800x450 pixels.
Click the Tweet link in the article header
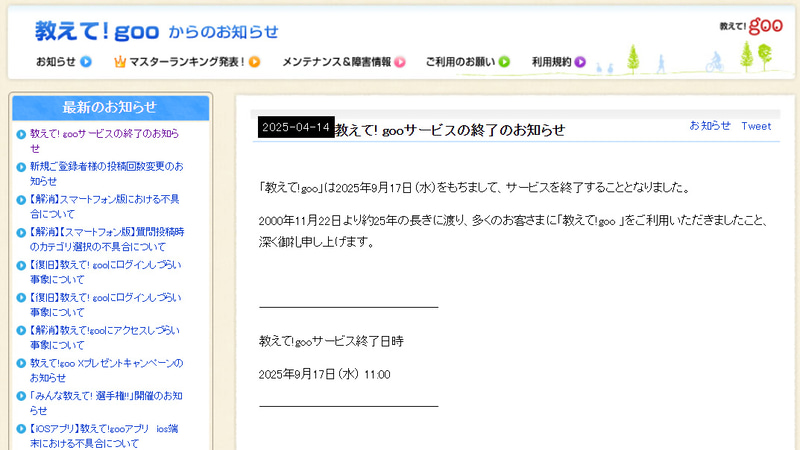[x=756, y=126]
